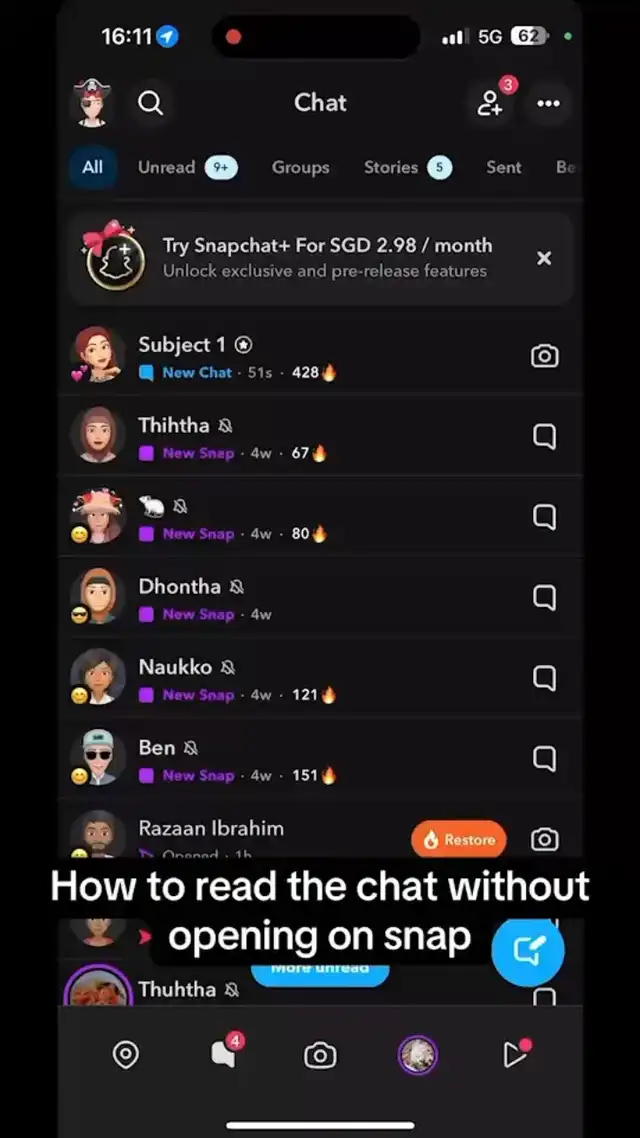Select the Groups filter tab
This screenshot has width=640, height=1138.
(300, 168)
